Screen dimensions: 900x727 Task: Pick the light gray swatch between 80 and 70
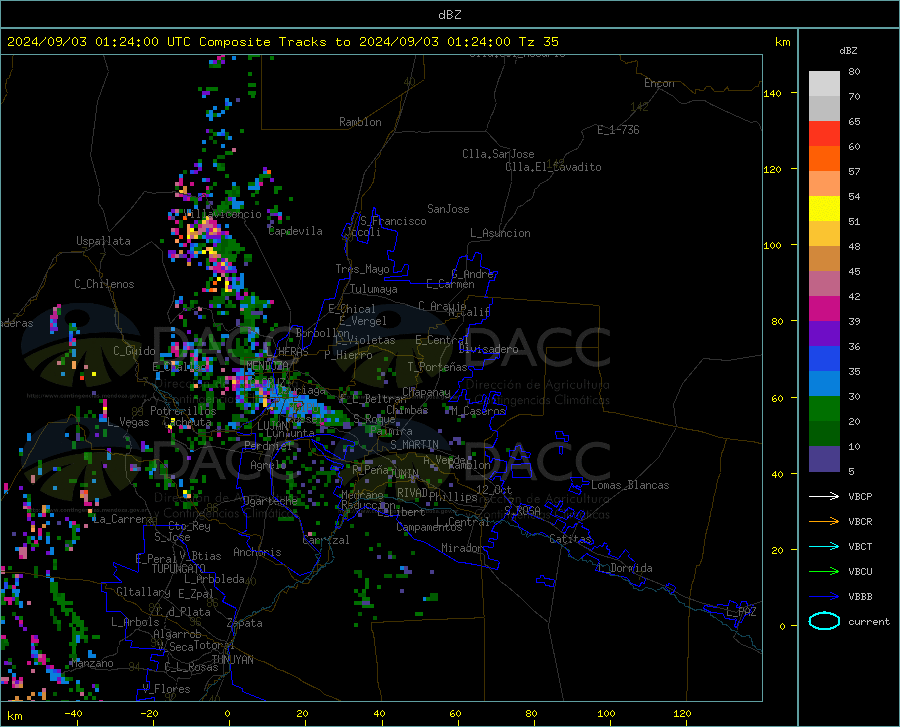click(824, 84)
